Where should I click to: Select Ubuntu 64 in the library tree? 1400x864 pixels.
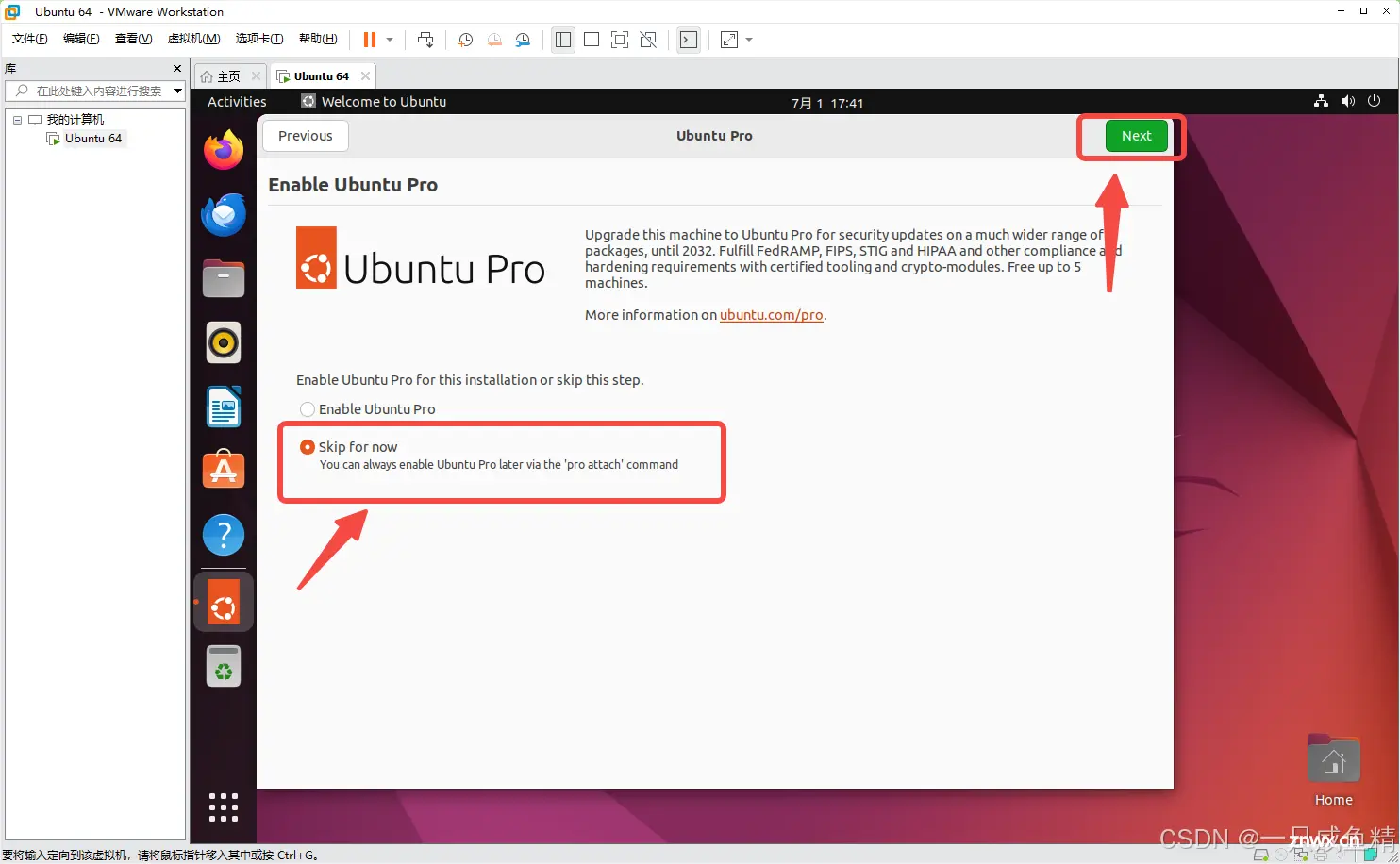pos(92,139)
